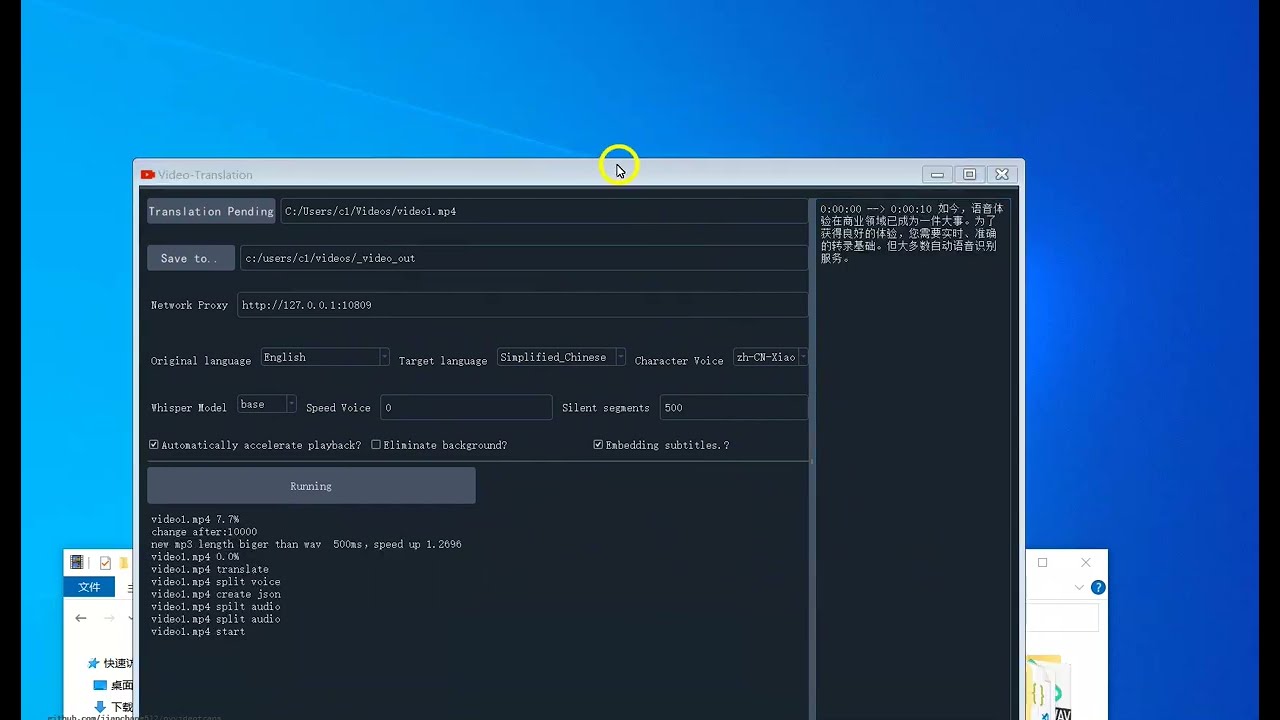Select the Quick access star icon
The width and height of the screenshot is (1280, 720).
coord(94,663)
